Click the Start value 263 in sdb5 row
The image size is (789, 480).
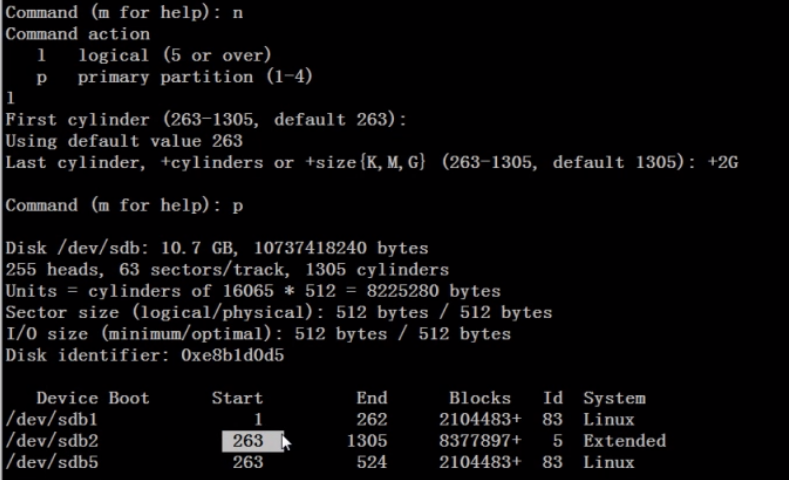tap(248, 462)
